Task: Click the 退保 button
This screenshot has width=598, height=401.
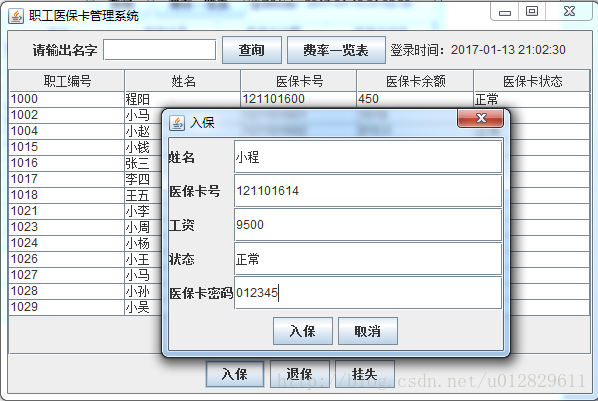Action: pos(300,374)
